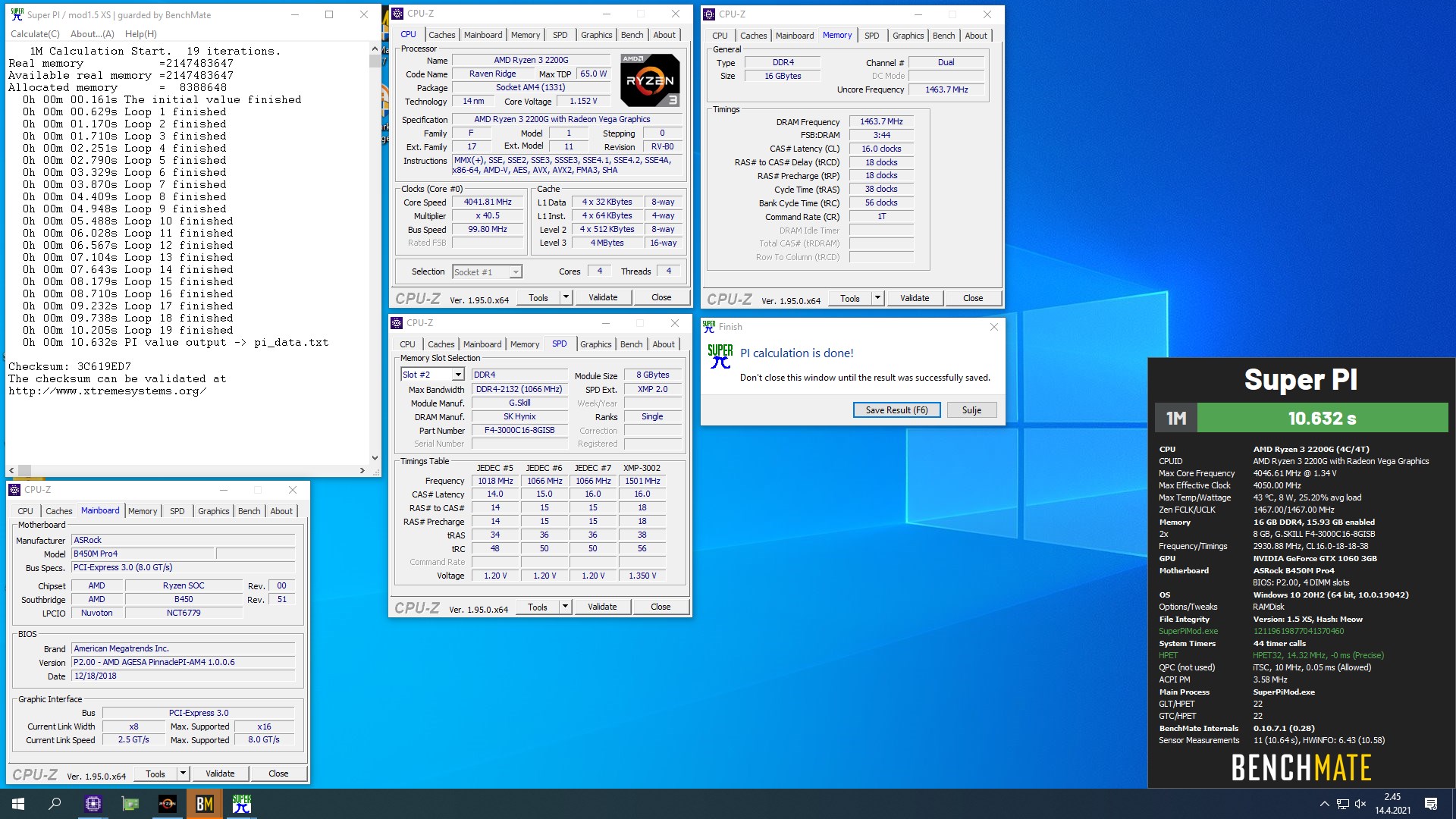Click the xtremesystems.org URL text
The width and height of the screenshot is (1456, 819).
[107, 391]
